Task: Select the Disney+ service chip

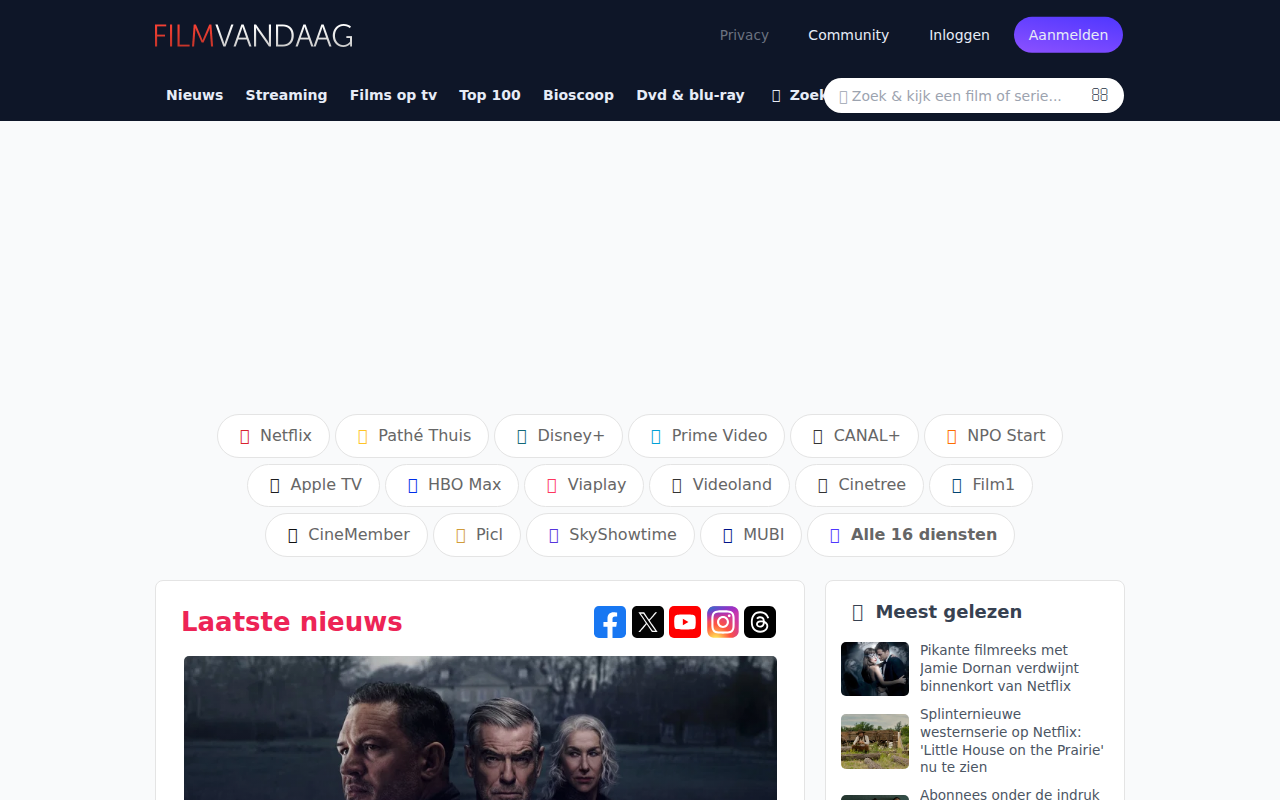Action: (x=558, y=436)
